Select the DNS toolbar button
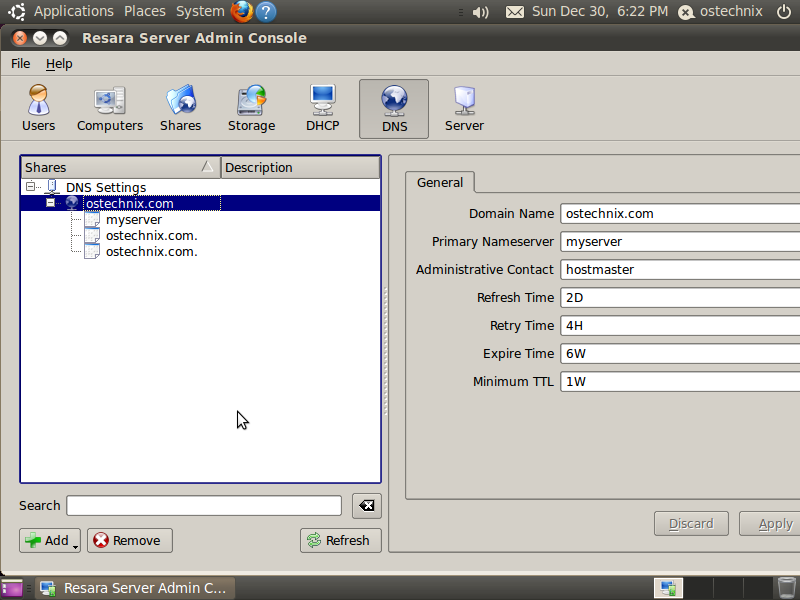Viewport: 800px width, 600px height. (394, 109)
